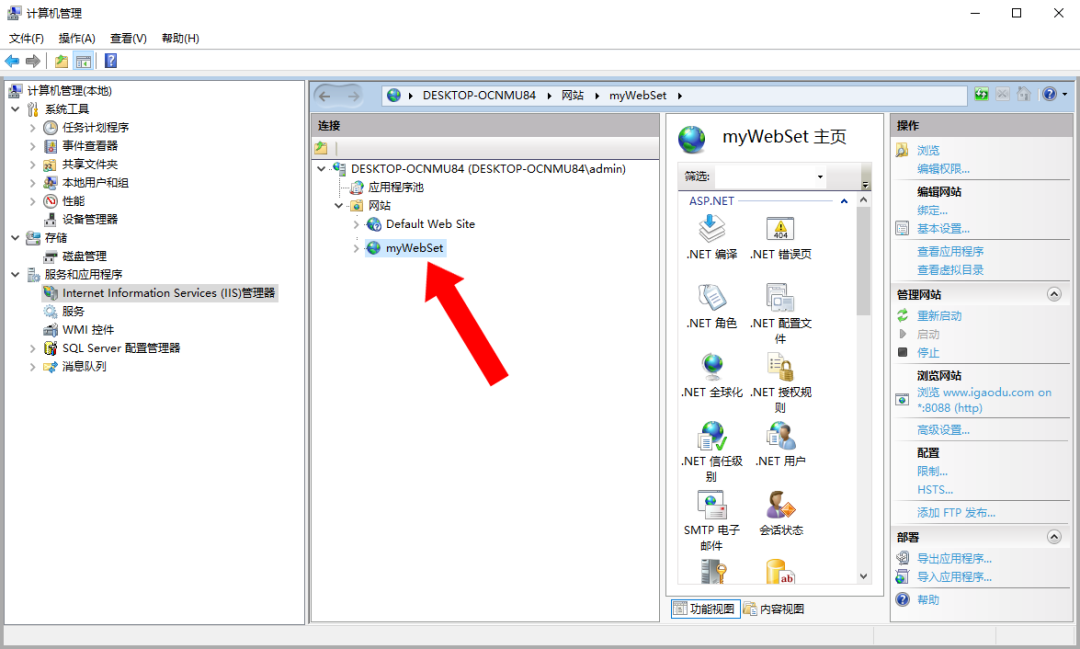
Task: Click the help icon in IIS address bar
Action: point(1050,94)
